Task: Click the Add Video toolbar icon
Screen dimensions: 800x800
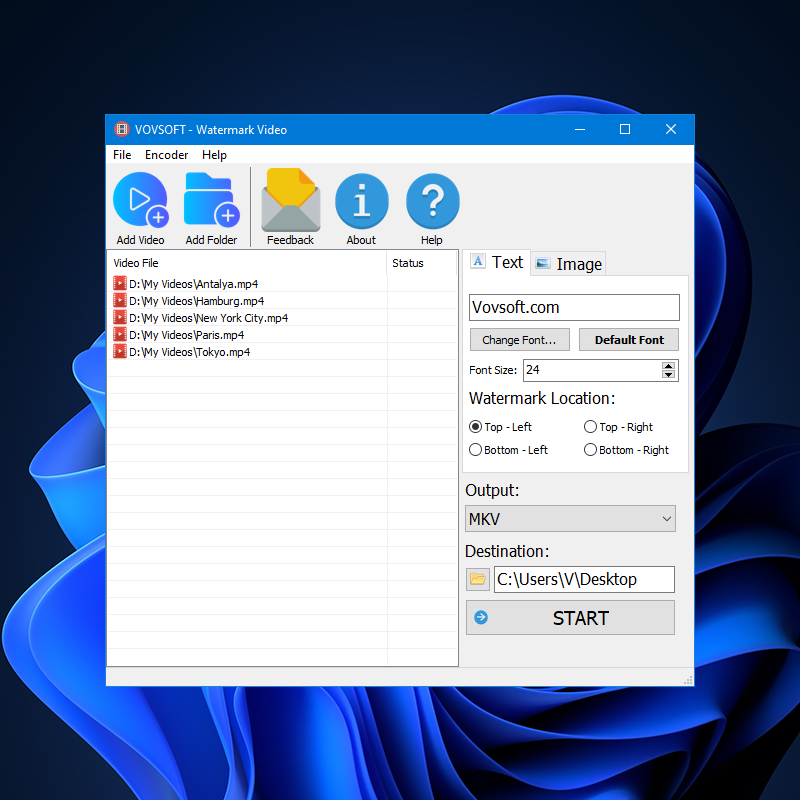Action: tap(140, 201)
